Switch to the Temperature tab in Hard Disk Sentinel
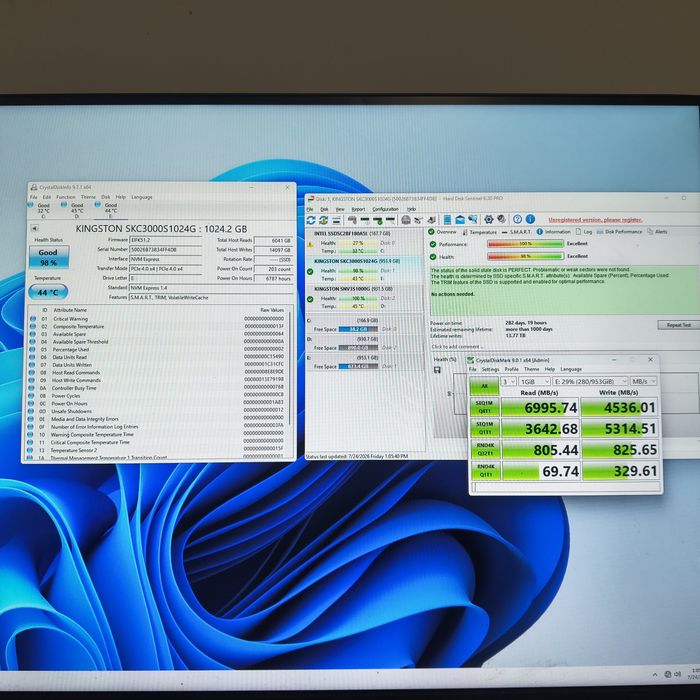 tap(479, 232)
